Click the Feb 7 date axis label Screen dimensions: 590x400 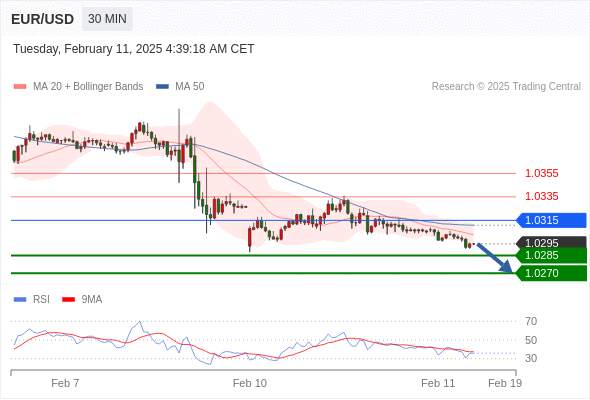tap(65, 383)
